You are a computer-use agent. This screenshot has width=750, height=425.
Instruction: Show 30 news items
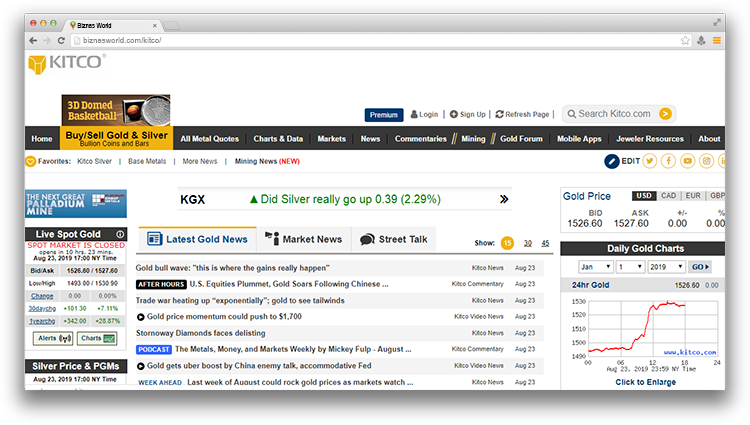[526, 243]
